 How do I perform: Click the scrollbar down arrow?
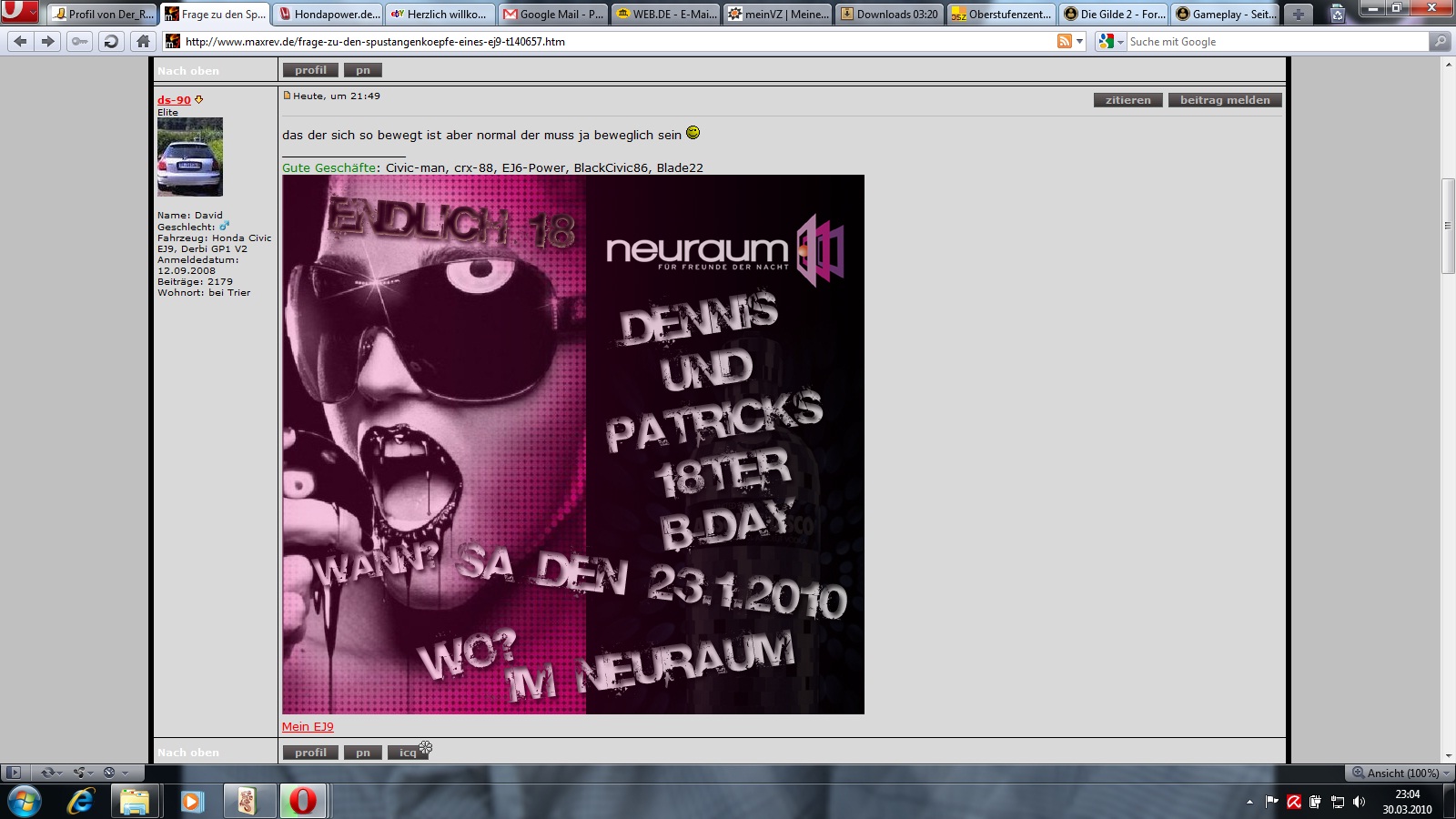(1448, 755)
